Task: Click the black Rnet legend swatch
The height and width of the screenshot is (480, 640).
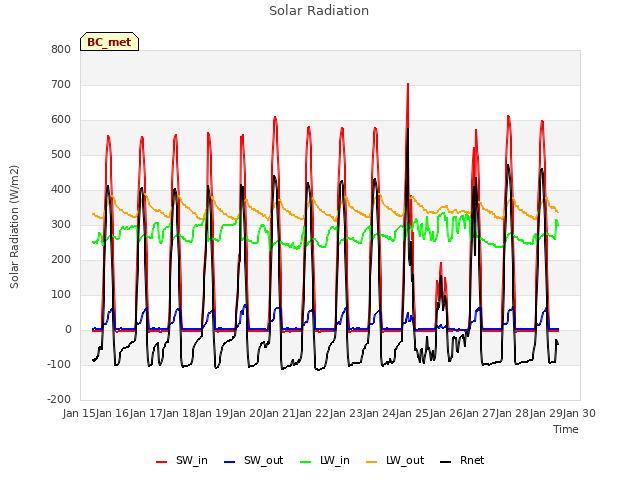Action: point(446,462)
